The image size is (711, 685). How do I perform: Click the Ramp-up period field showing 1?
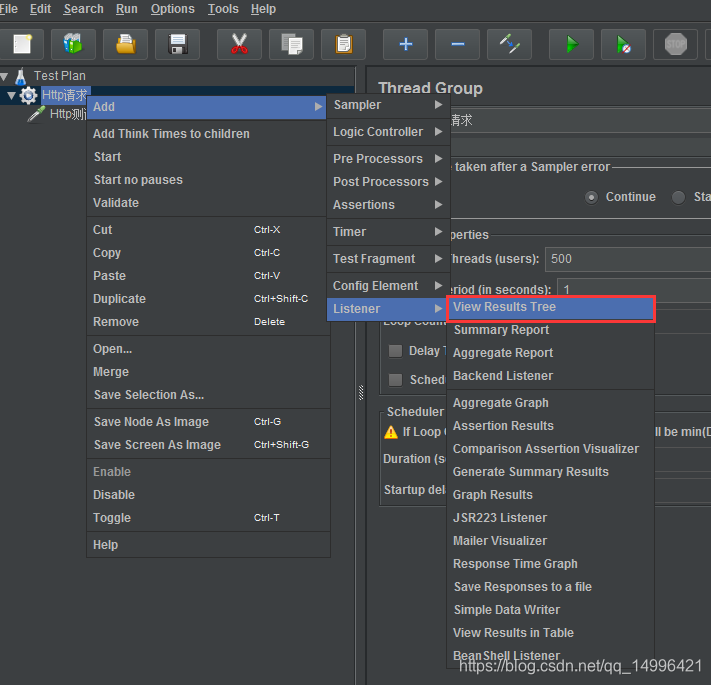tap(634, 289)
